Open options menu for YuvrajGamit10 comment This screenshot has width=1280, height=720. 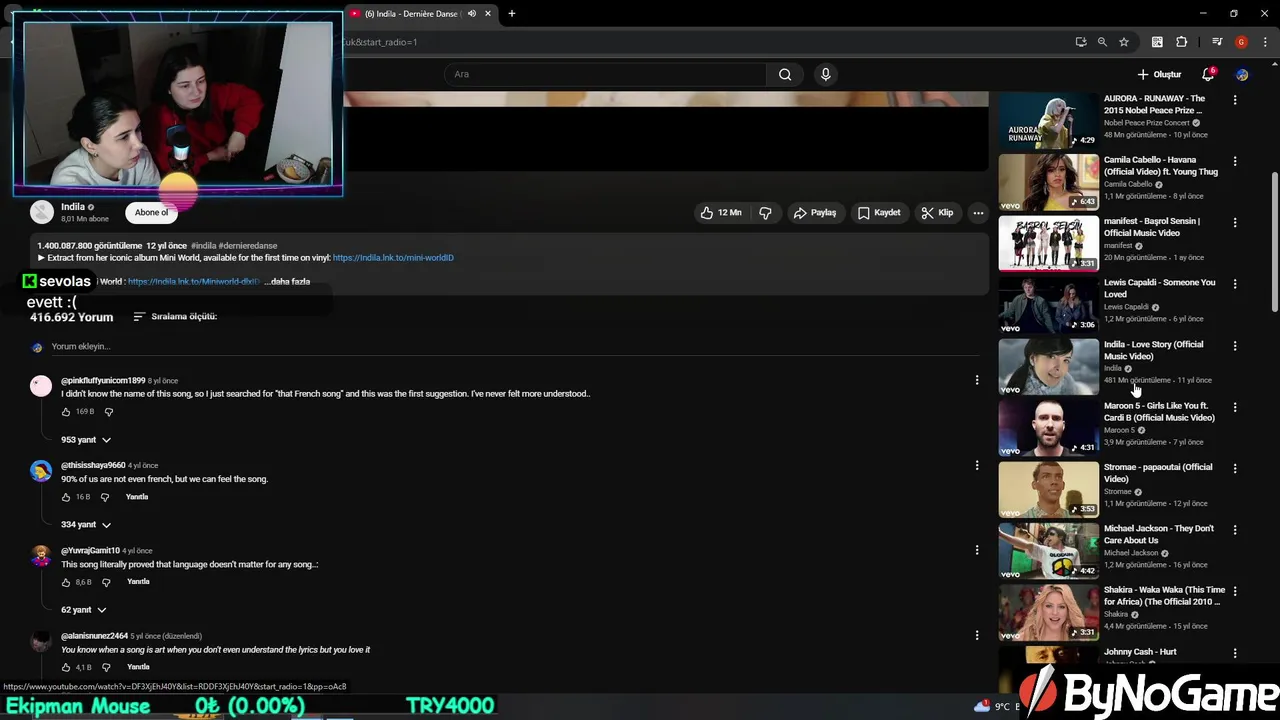977,550
